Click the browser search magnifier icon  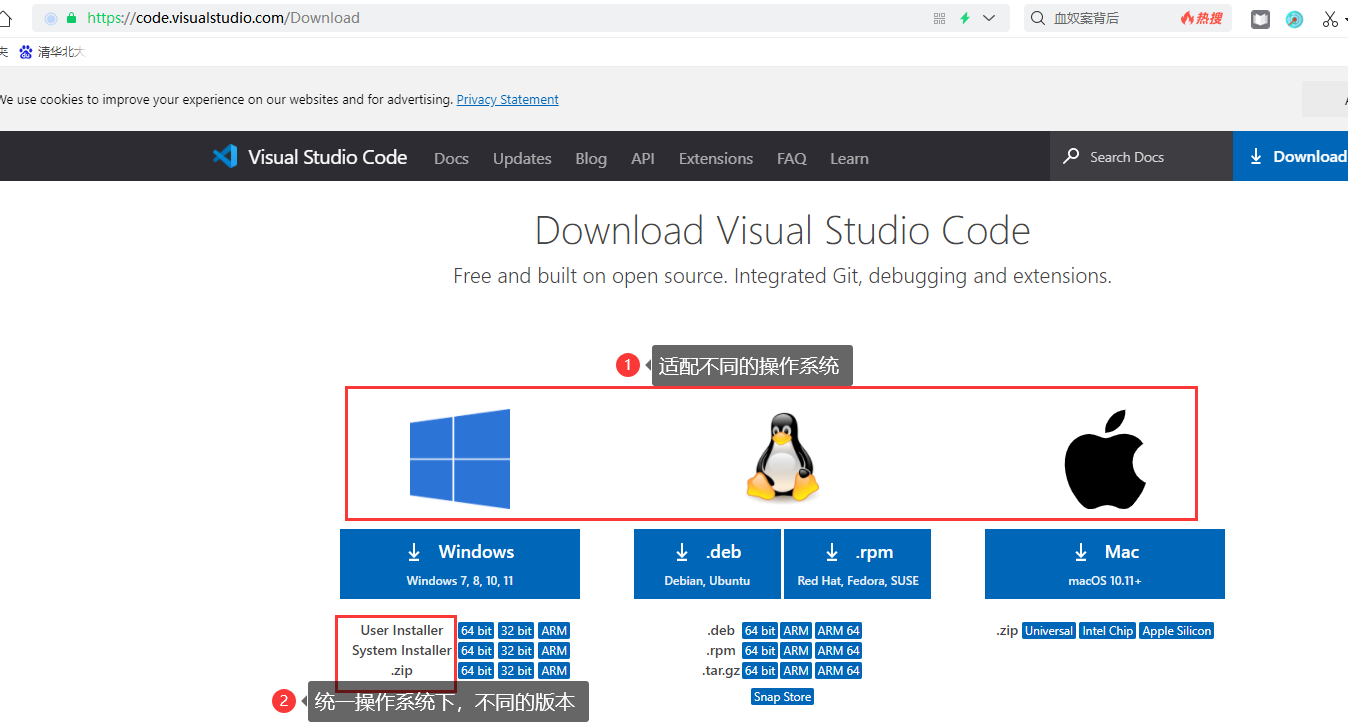click(1038, 18)
